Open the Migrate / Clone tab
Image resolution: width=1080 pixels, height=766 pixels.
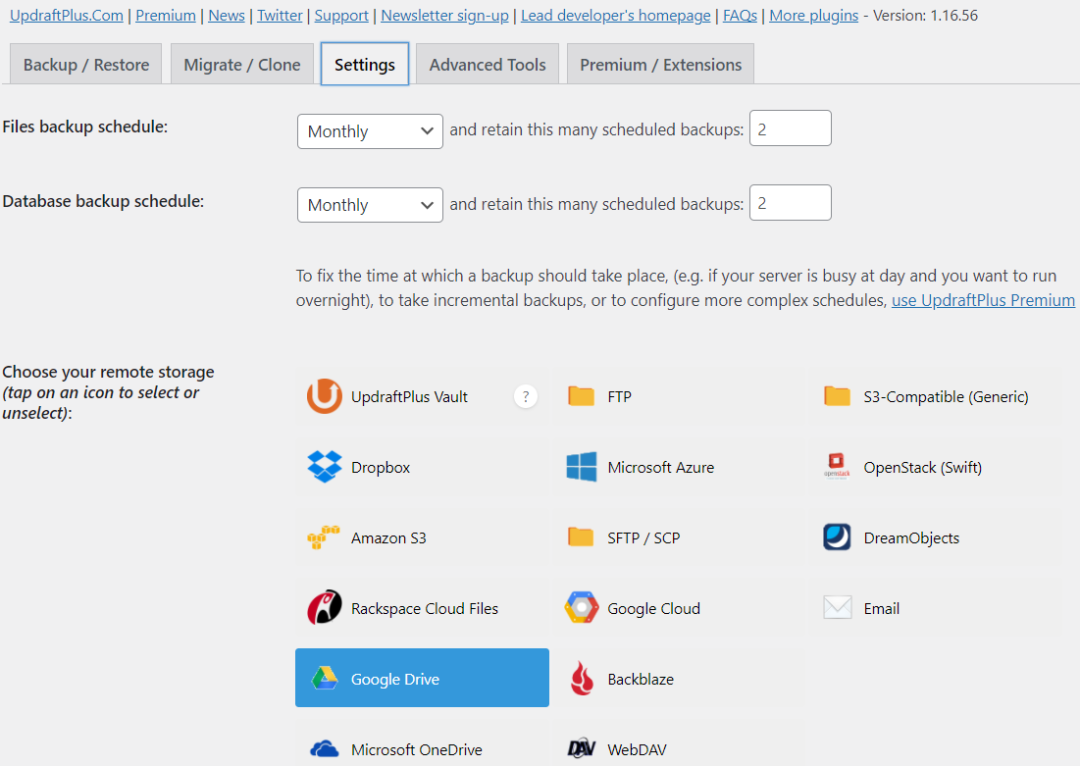[x=242, y=65]
